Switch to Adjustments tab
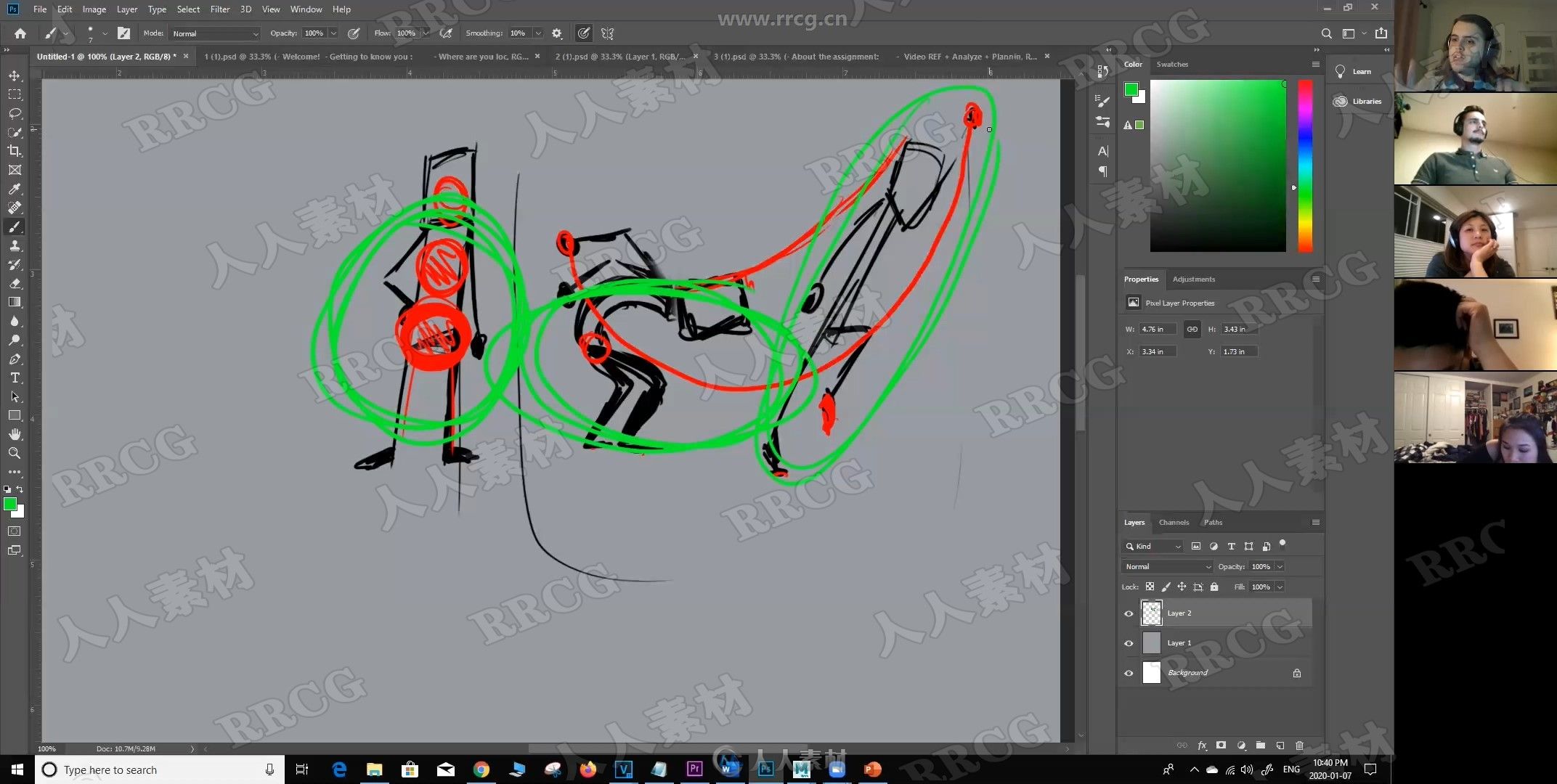The height and width of the screenshot is (784, 1557). click(1193, 279)
